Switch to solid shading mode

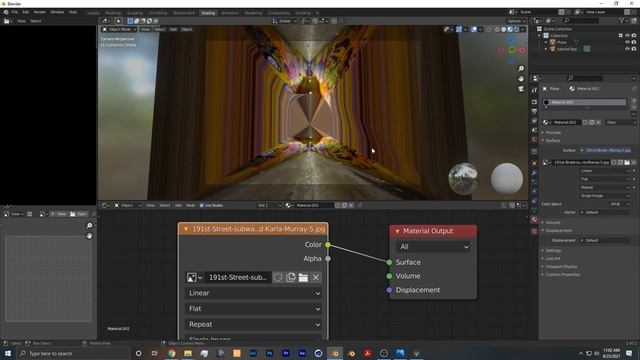503,29
